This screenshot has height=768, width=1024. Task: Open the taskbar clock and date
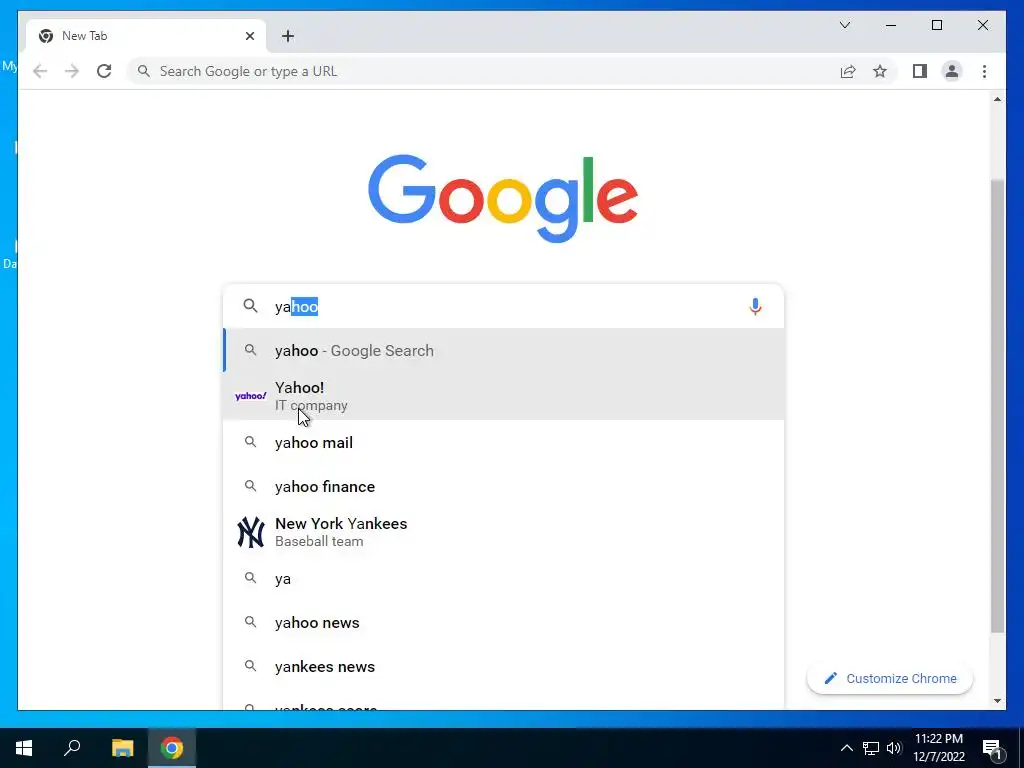(x=938, y=748)
